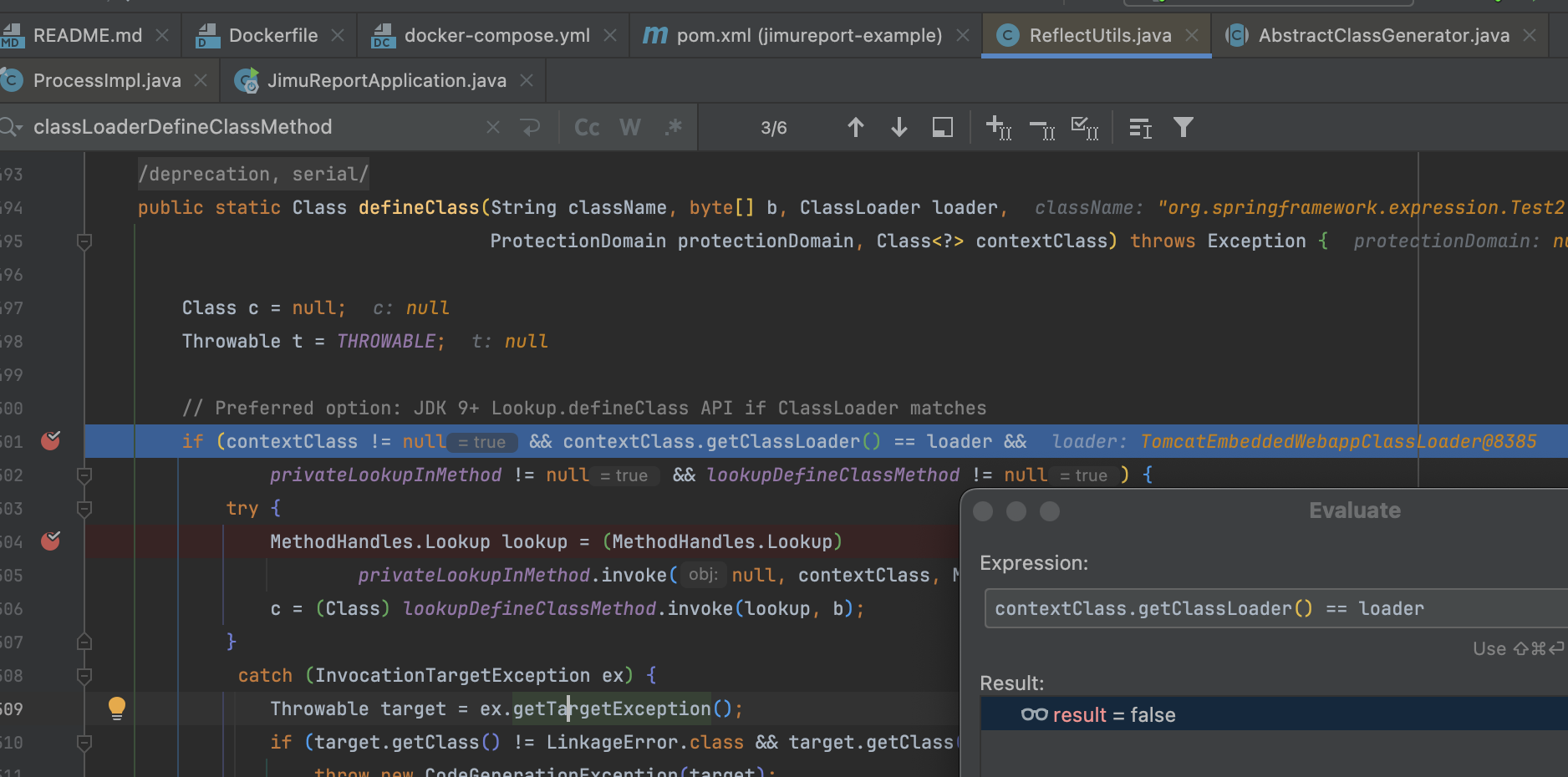
Task: Collapse the defineClass method fold marker
Action: pyautogui.click(x=84, y=241)
